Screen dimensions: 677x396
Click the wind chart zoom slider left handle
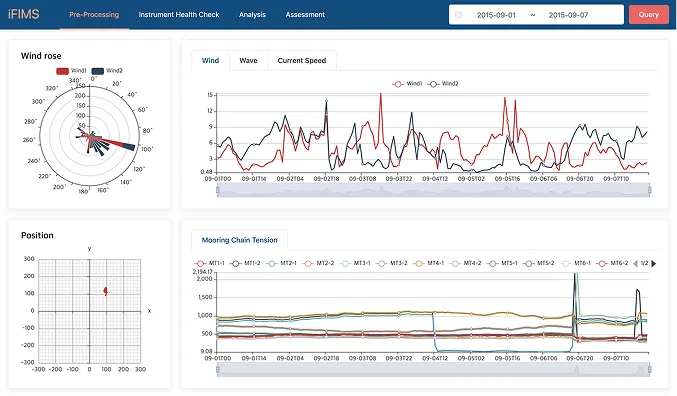tap(218, 190)
